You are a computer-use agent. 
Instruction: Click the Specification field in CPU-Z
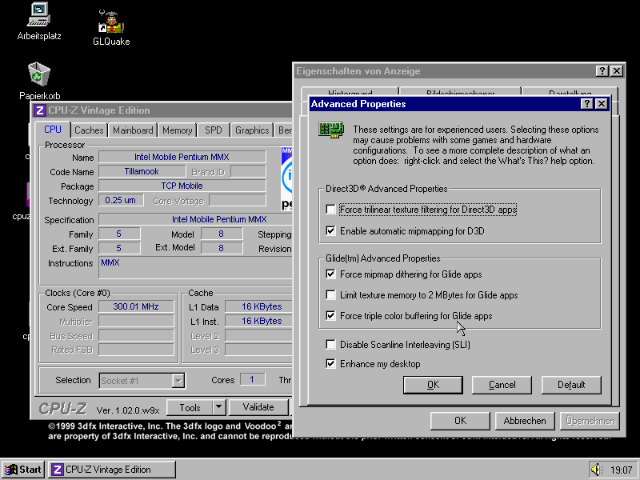pyautogui.click(x=196, y=220)
